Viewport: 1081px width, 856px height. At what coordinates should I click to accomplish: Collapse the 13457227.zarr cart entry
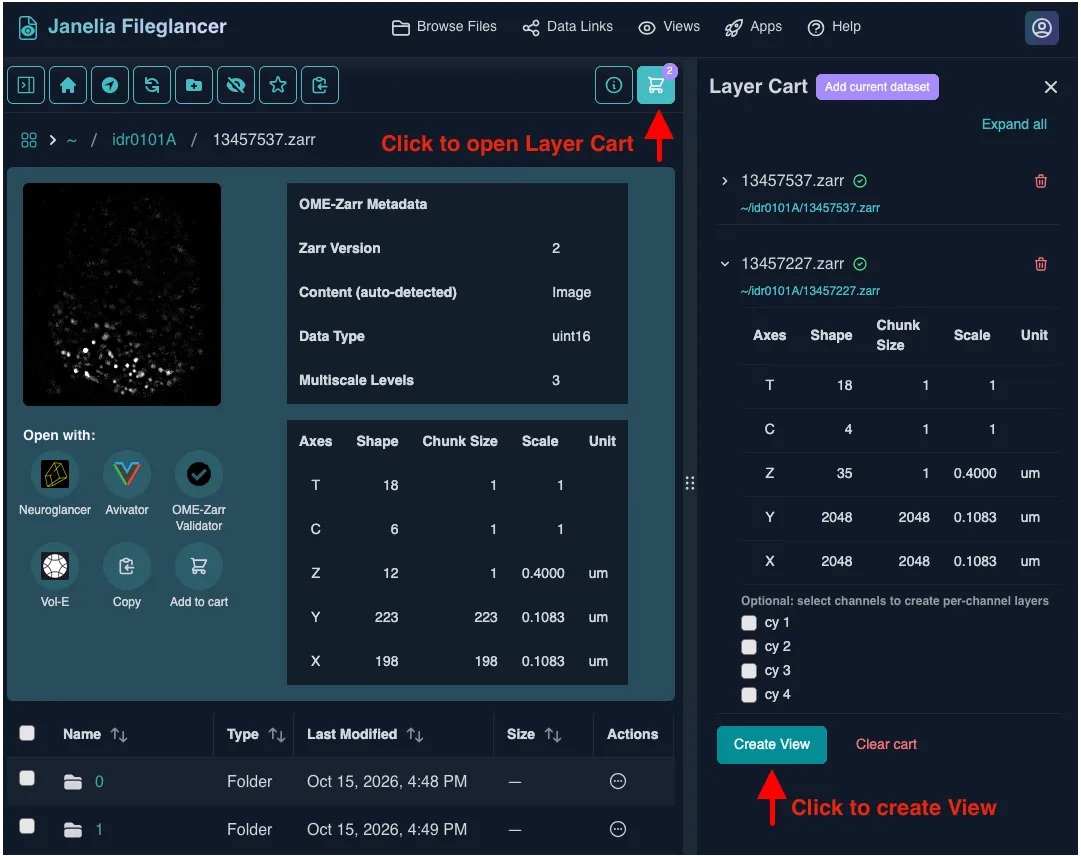725,264
